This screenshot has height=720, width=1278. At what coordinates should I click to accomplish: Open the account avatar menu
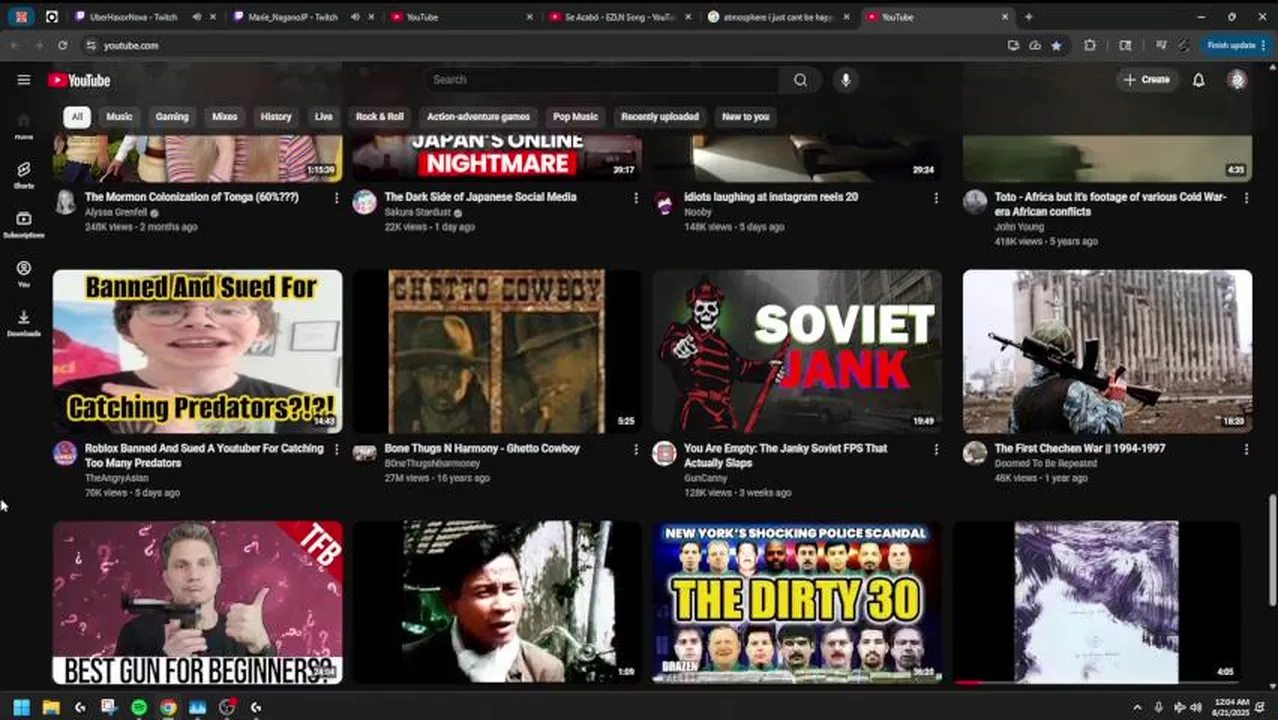(1237, 80)
